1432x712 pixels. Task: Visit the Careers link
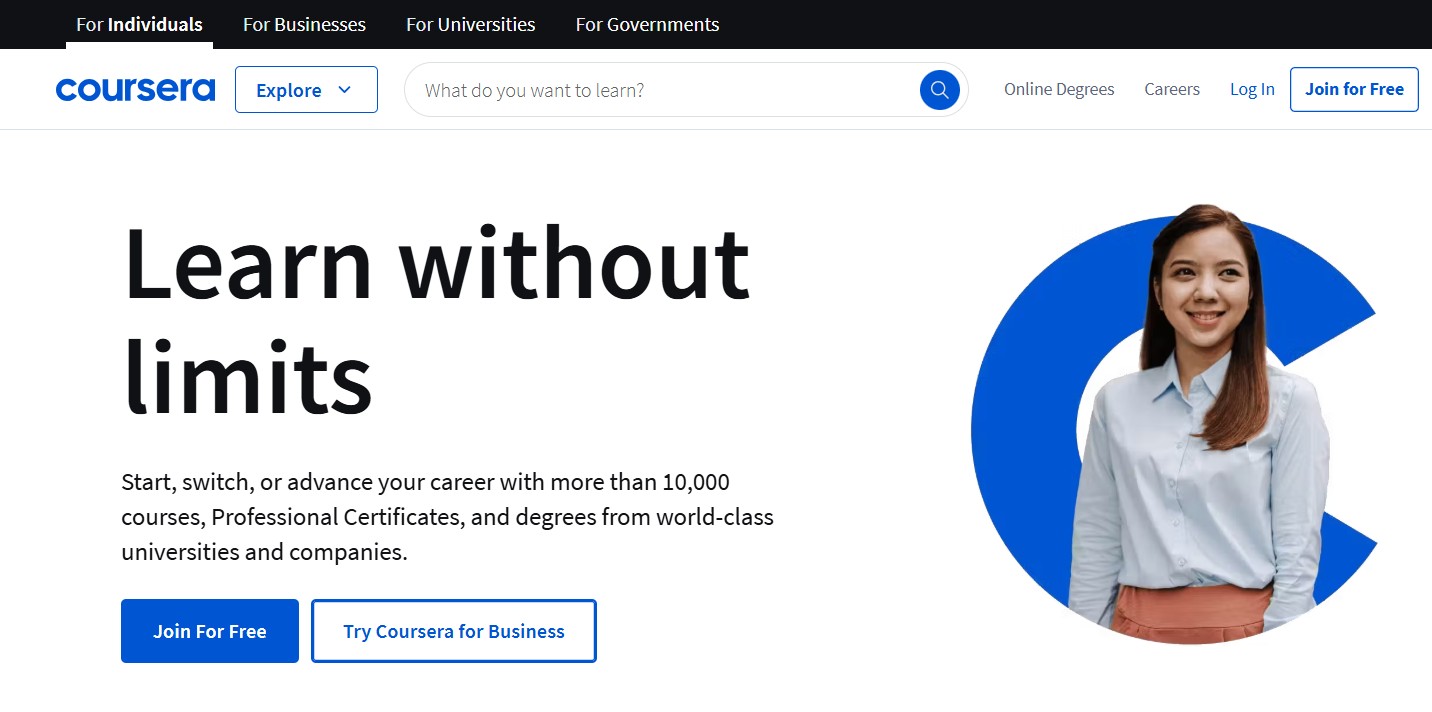point(1172,89)
